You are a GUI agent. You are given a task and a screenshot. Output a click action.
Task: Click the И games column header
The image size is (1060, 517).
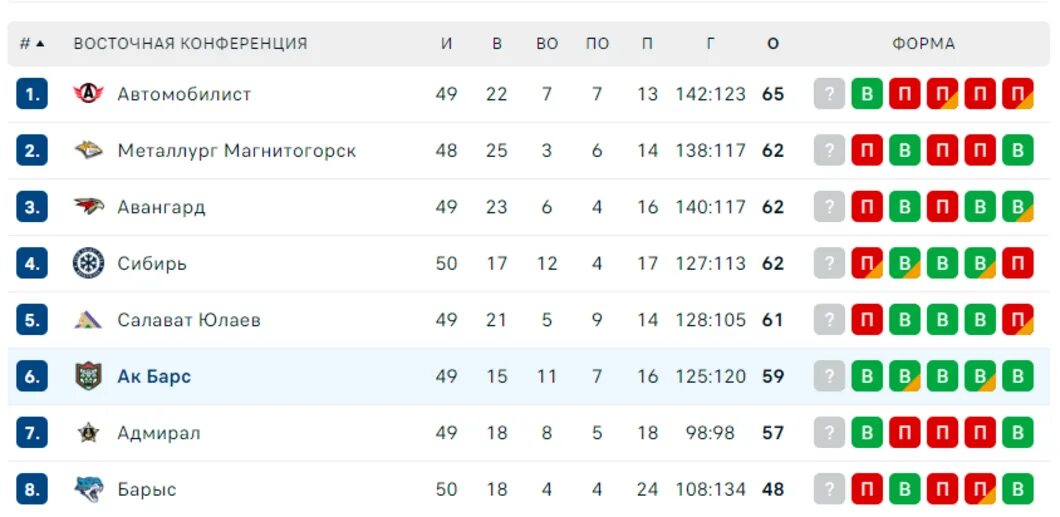point(446,44)
